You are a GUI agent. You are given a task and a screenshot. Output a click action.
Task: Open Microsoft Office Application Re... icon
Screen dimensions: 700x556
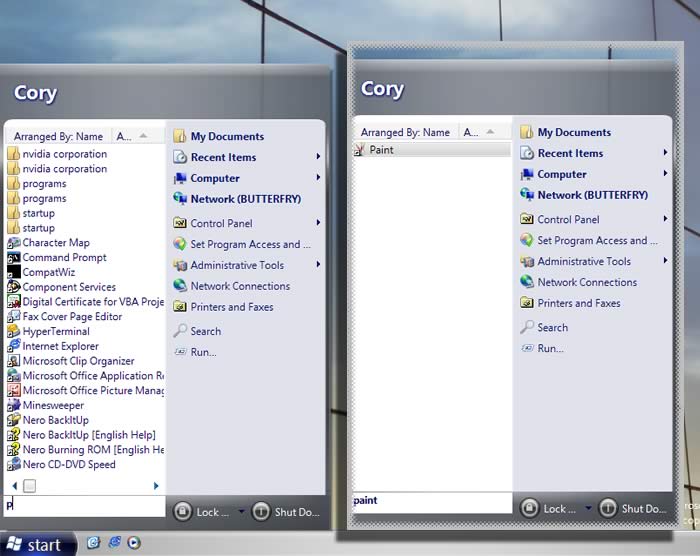coord(14,376)
